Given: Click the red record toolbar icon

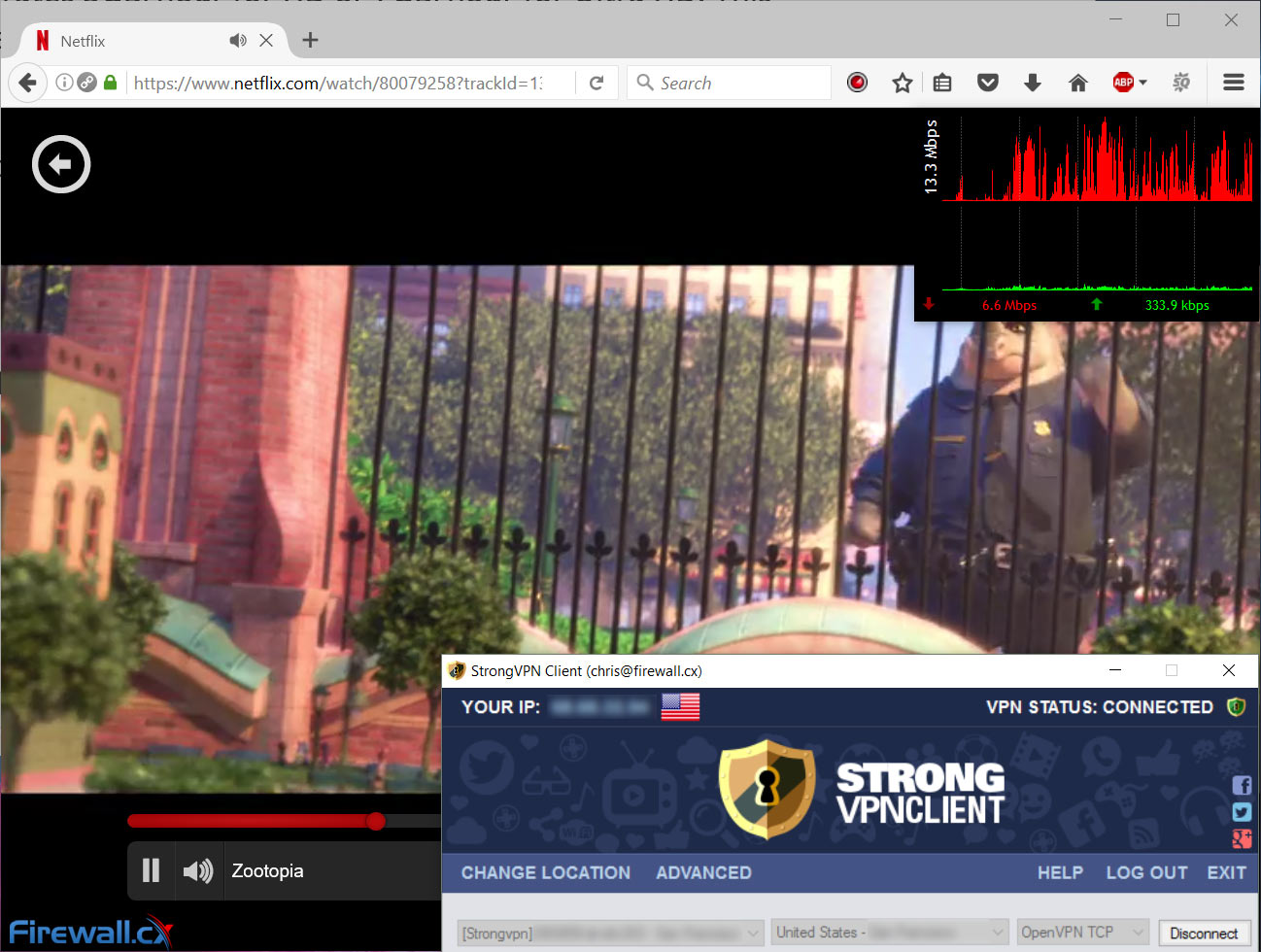Looking at the screenshot, I should click(x=857, y=83).
